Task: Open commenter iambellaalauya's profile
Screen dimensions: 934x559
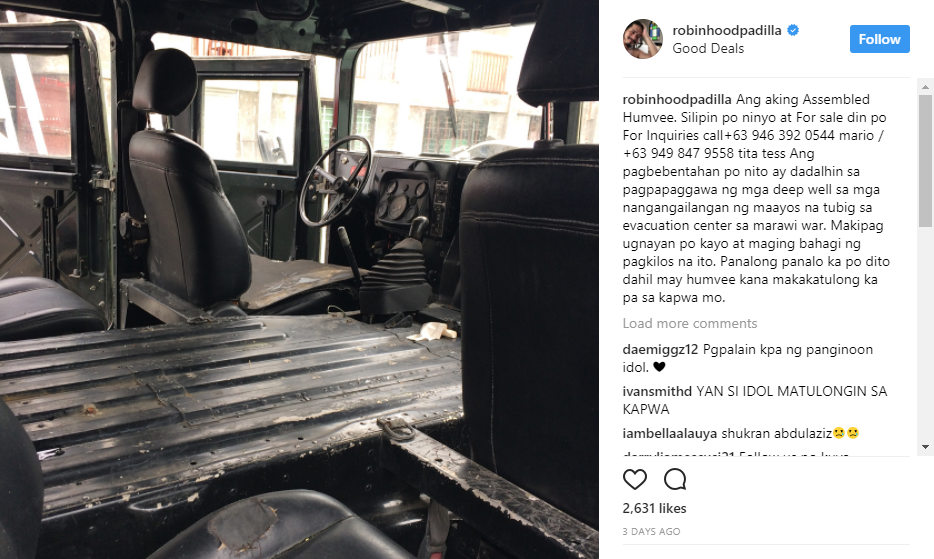Action: pyautogui.click(x=670, y=433)
